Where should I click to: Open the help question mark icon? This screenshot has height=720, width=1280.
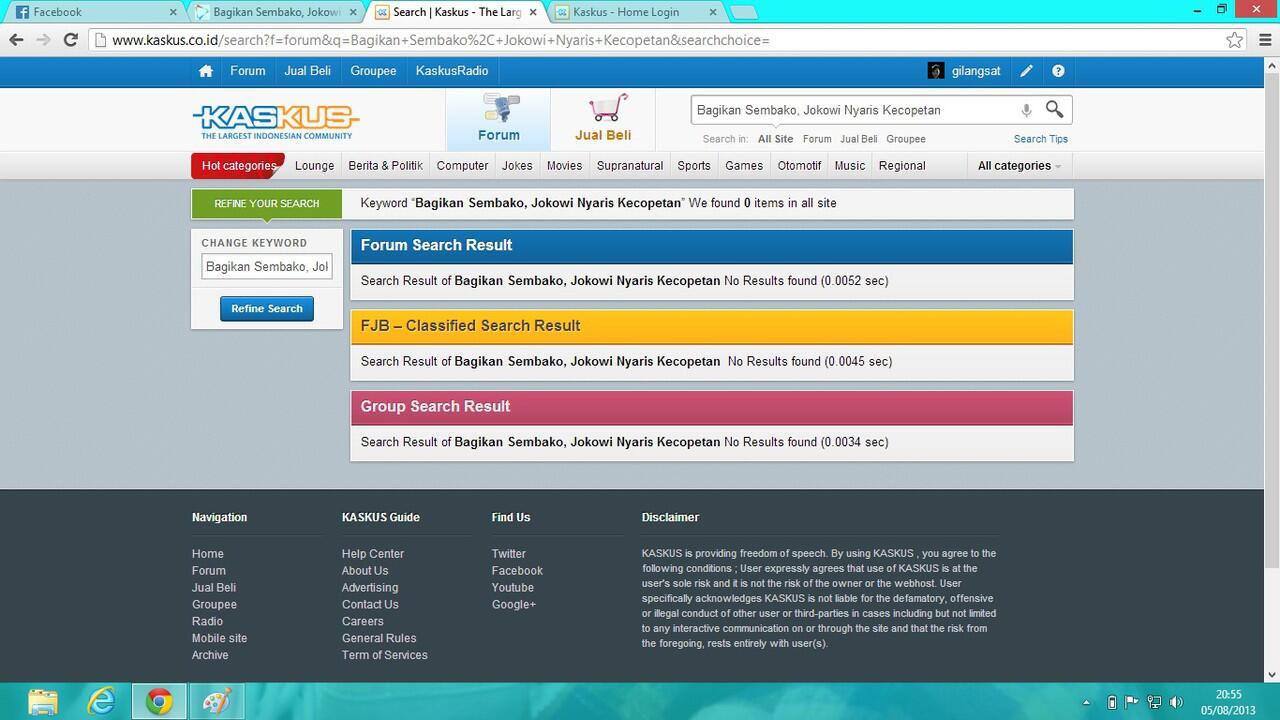[1058, 71]
